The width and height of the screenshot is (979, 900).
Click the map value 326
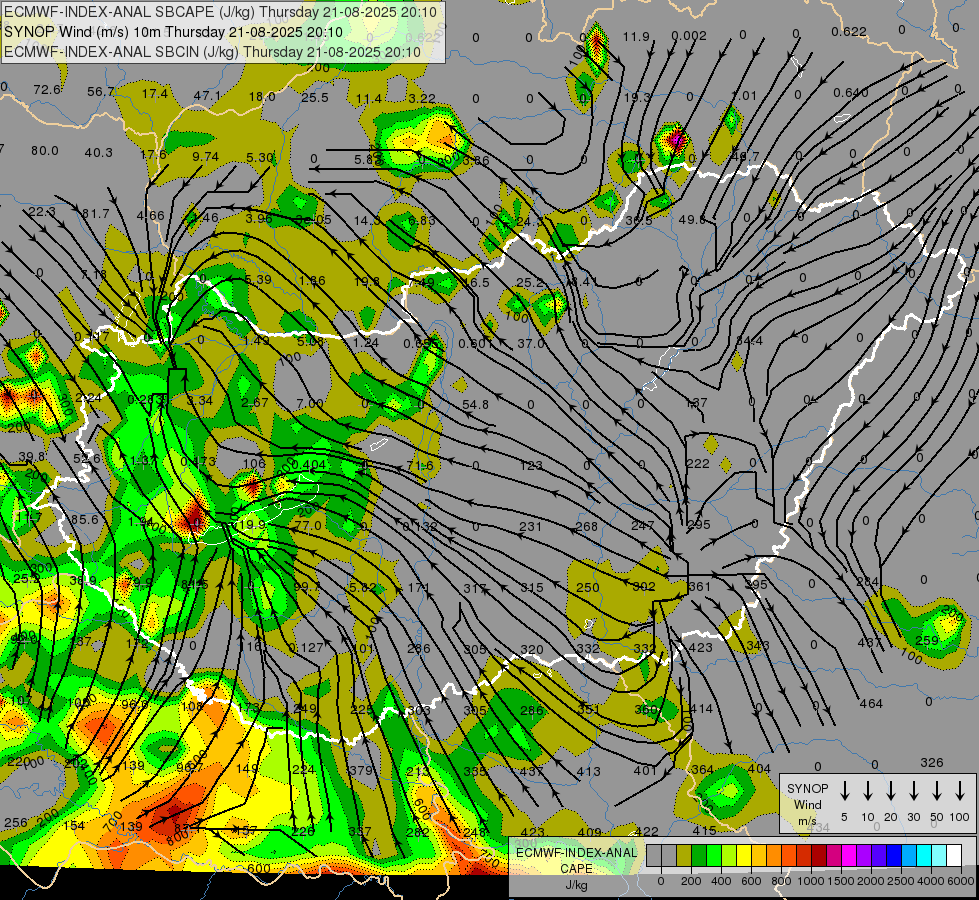(x=932, y=763)
